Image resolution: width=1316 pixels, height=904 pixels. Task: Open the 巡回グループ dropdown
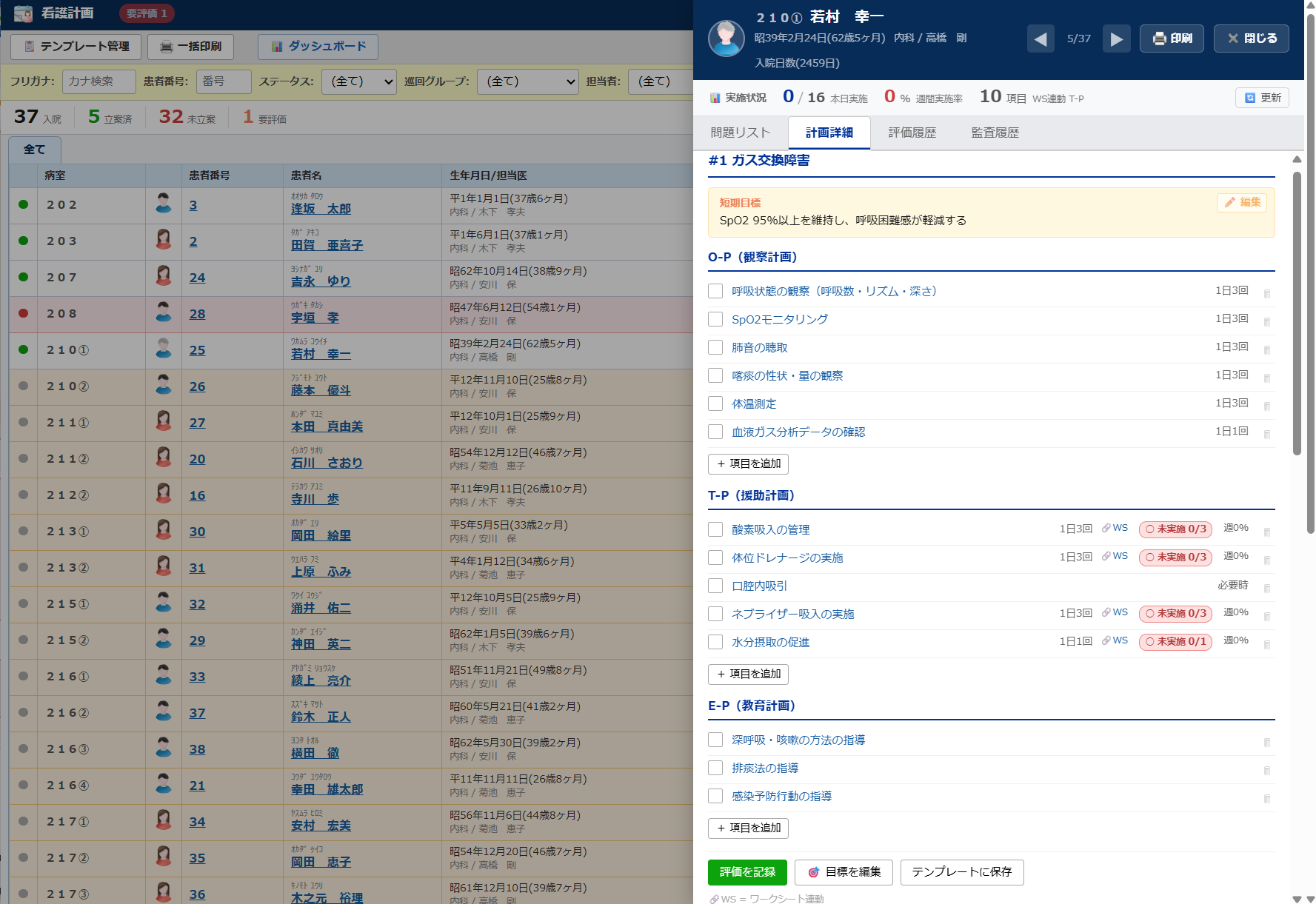[x=527, y=81]
